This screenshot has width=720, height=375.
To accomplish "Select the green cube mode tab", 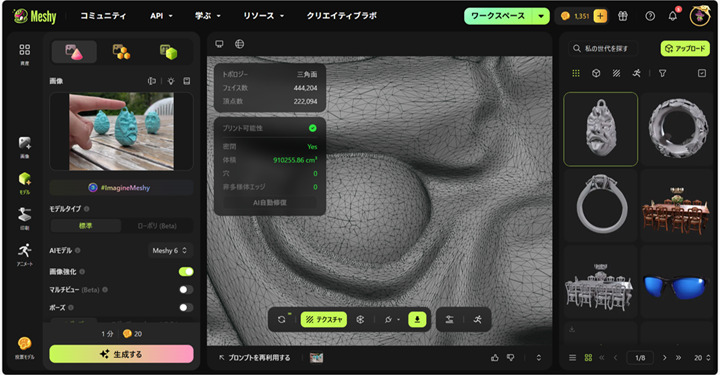I will pos(168,52).
